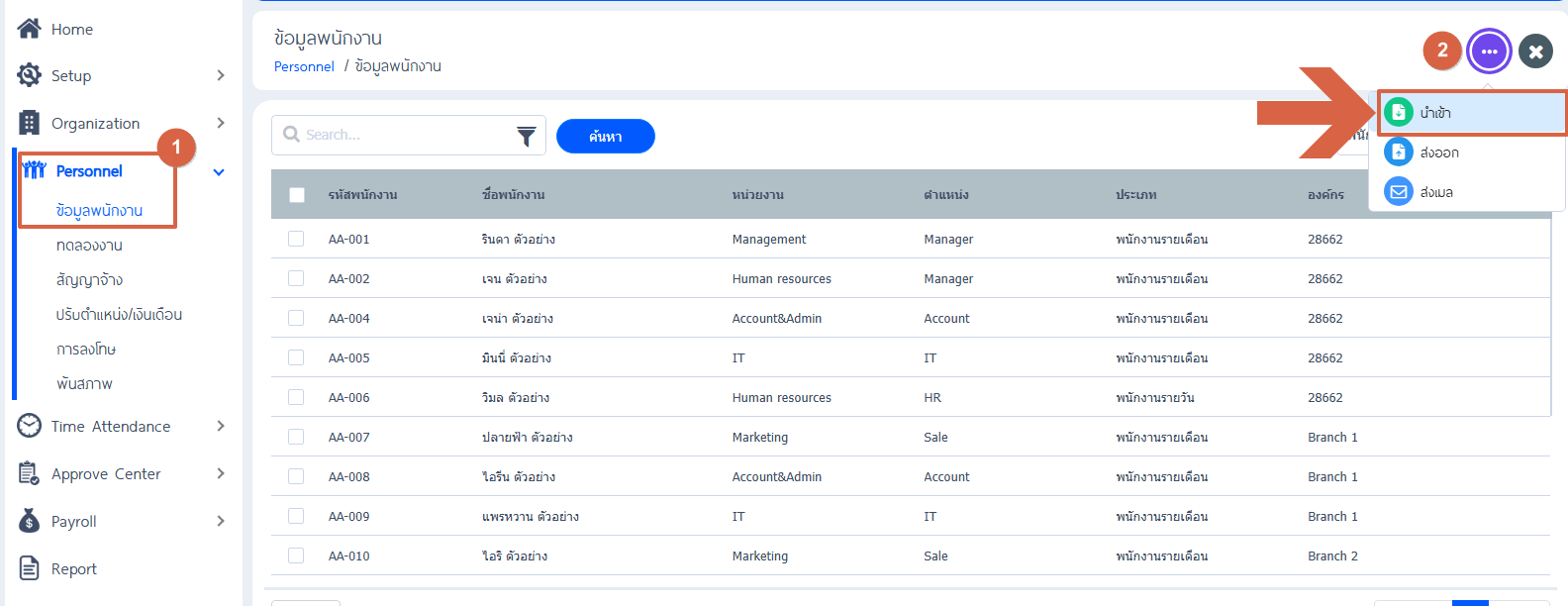Click the Organization building icon
Image resolution: width=1568 pixels, height=606 pixels.
(x=30, y=123)
